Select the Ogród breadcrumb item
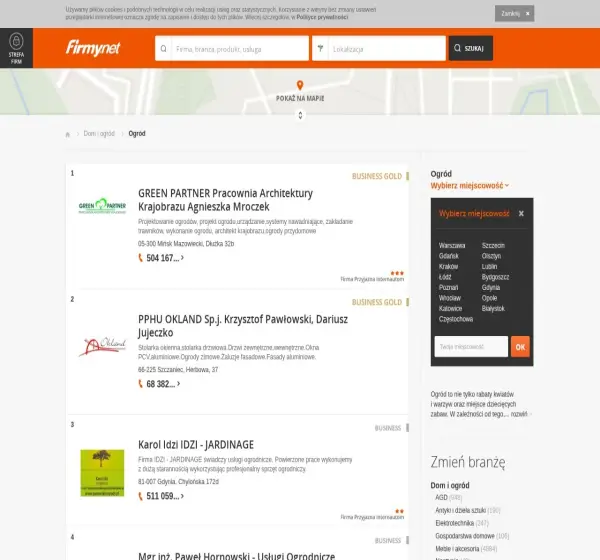The image size is (600, 560). (137, 134)
